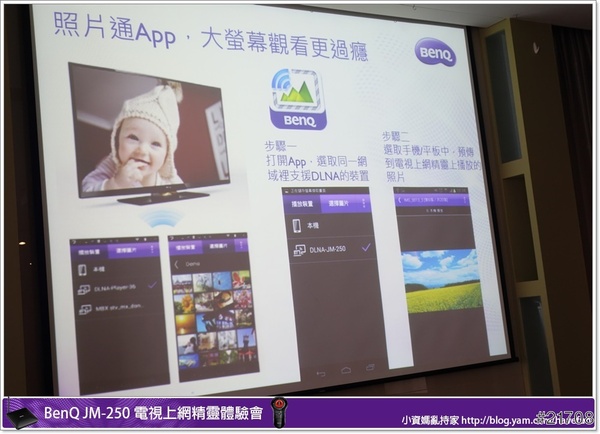Select the DLNA-Player 36 device name

pyautogui.click(x=115, y=288)
